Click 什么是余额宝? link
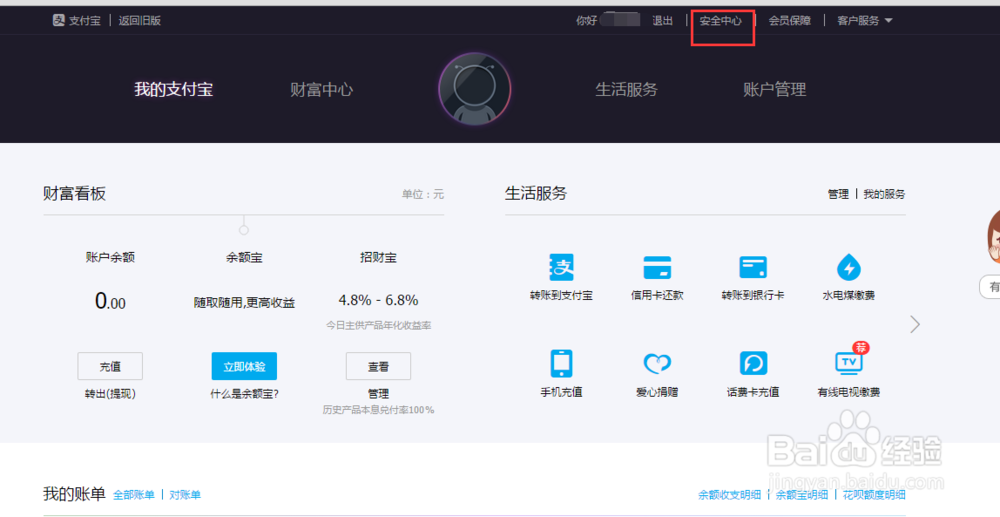The height and width of the screenshot is (517, 1000). 244,394
